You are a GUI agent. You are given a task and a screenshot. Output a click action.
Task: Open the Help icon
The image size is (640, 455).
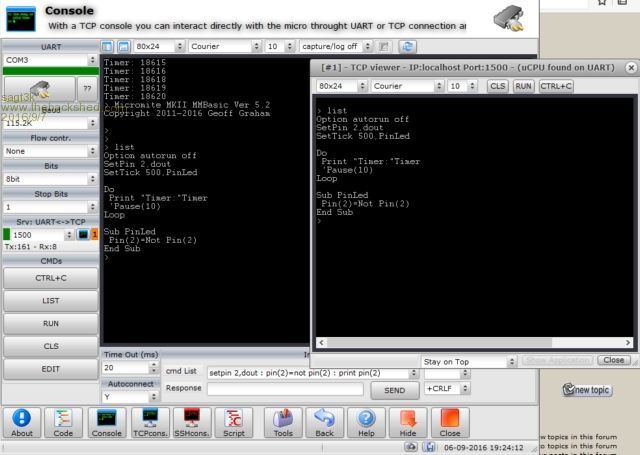click(366, 424)
